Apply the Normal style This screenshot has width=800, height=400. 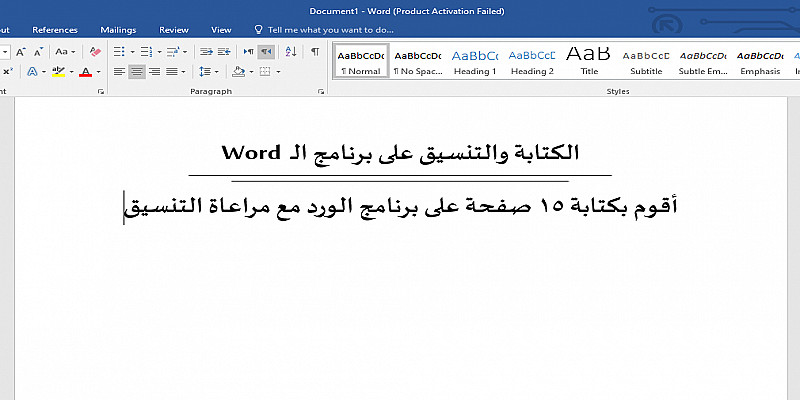(x=361, y=61)
